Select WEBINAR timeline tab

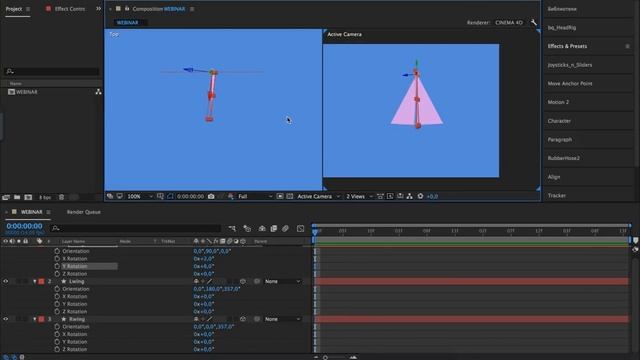pyautogui.click(x=31, y=212)
